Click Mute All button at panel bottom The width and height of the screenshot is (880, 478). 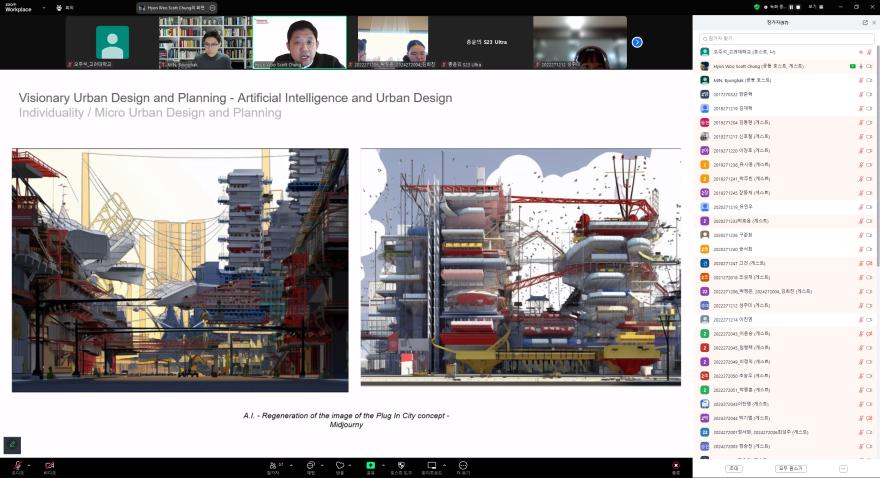tap(790, 468)
